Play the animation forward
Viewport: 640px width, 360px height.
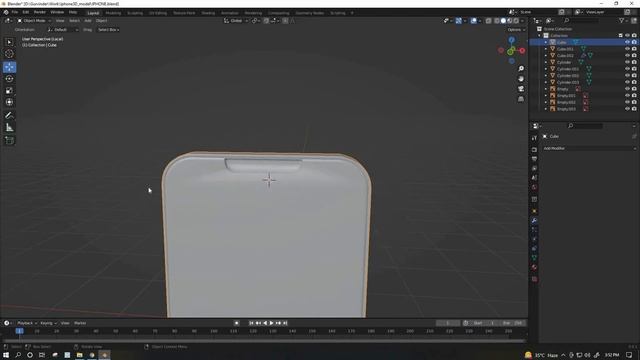click(271, 323)
